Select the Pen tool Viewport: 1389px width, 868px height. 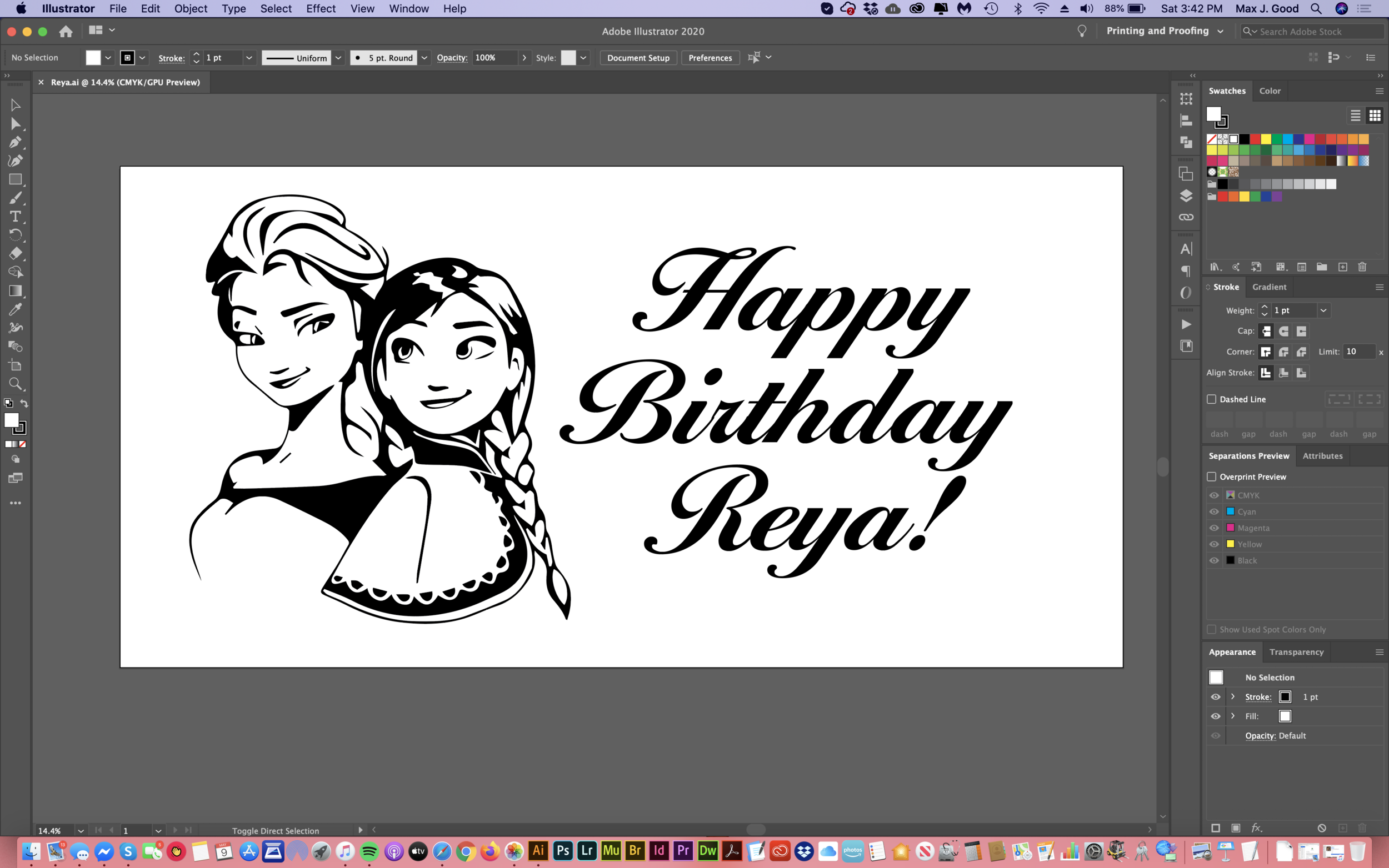(16, 142)
